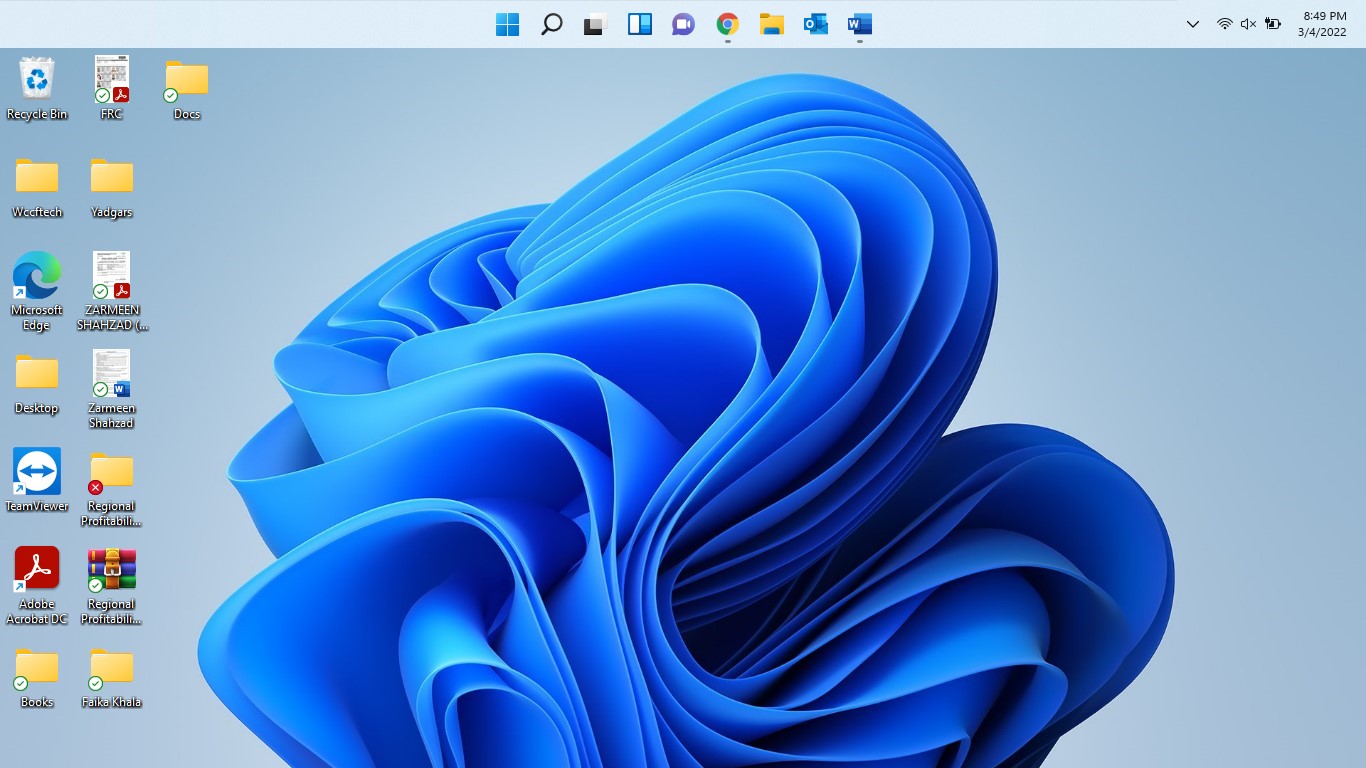Open File Explorer from the taskbar

(771, 24)
